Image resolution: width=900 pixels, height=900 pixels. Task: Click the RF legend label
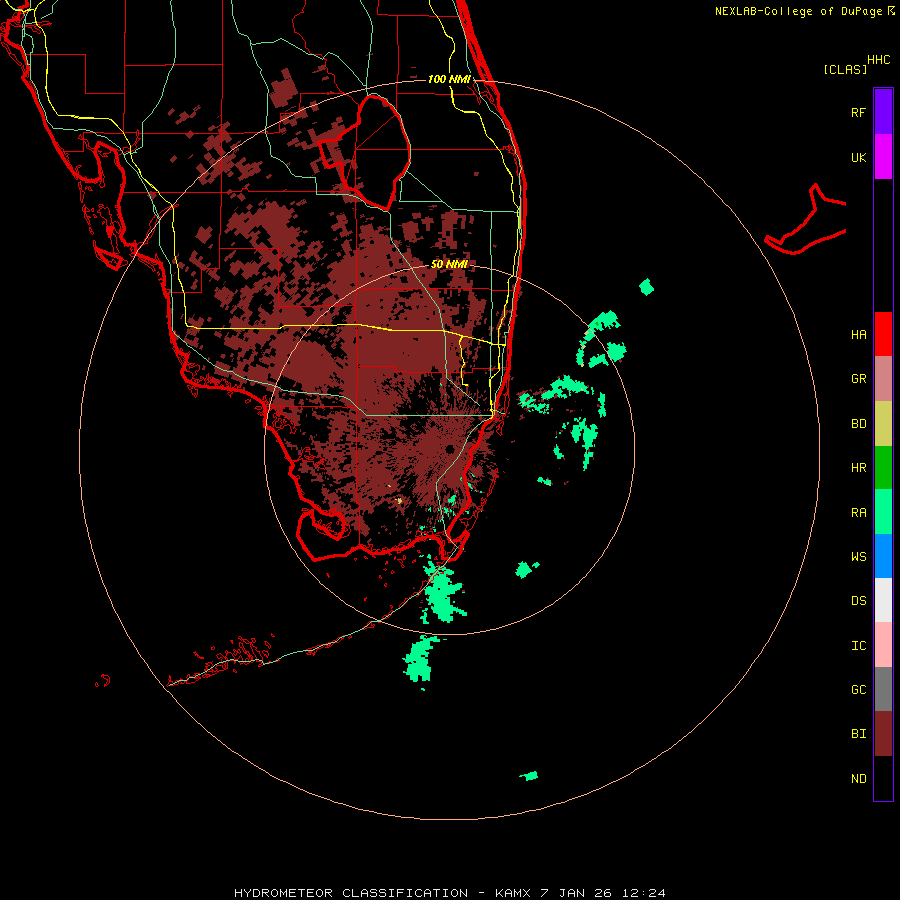coord(858,112)
